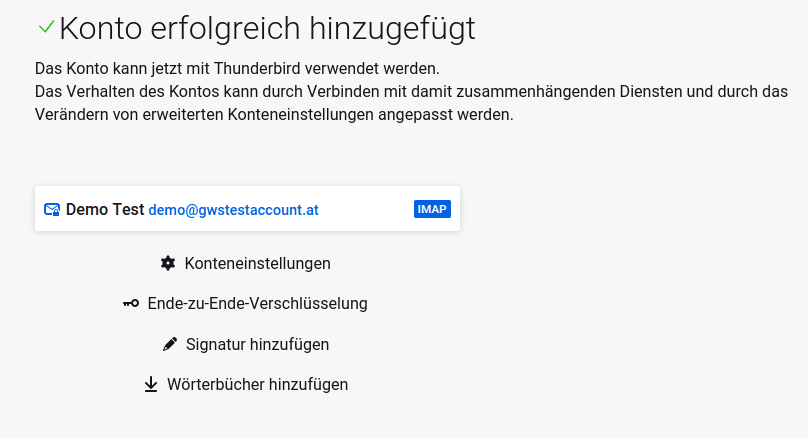
Task: Click the heading Konto erfolgreich hinzugefügt
Action: click(x=267, y=29)
